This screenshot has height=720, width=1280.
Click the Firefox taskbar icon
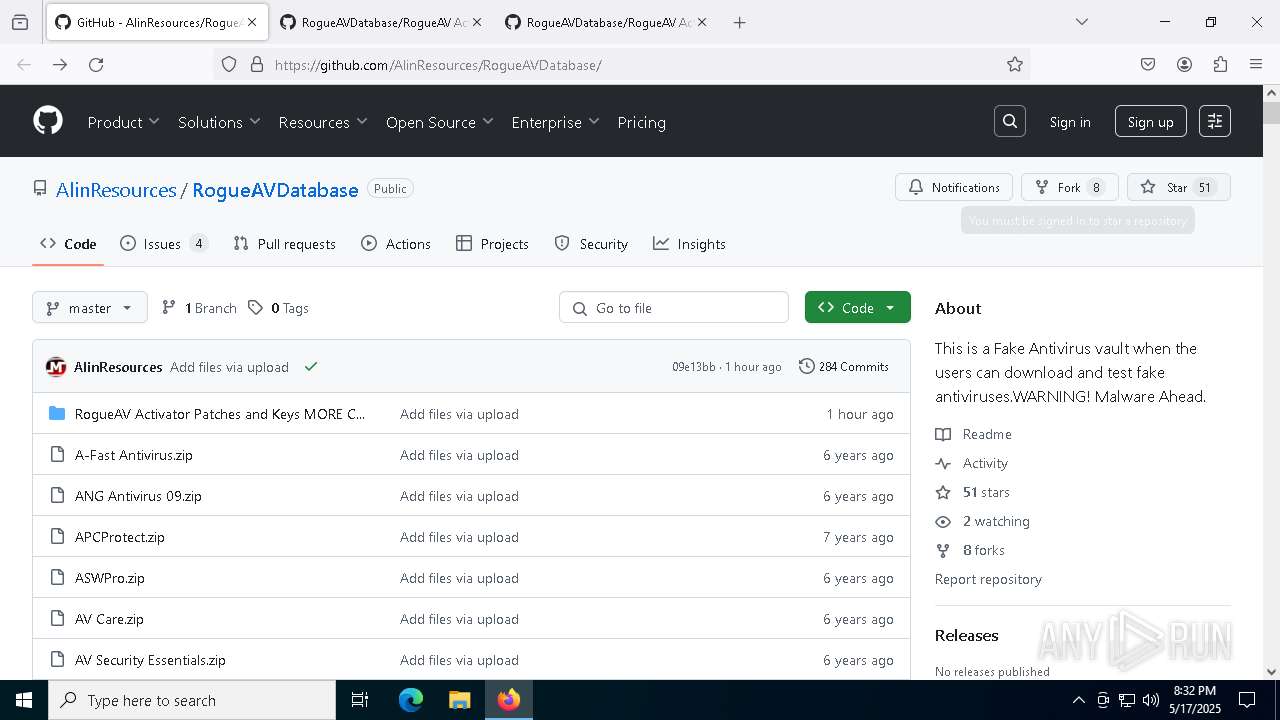[x=508, y=700]
